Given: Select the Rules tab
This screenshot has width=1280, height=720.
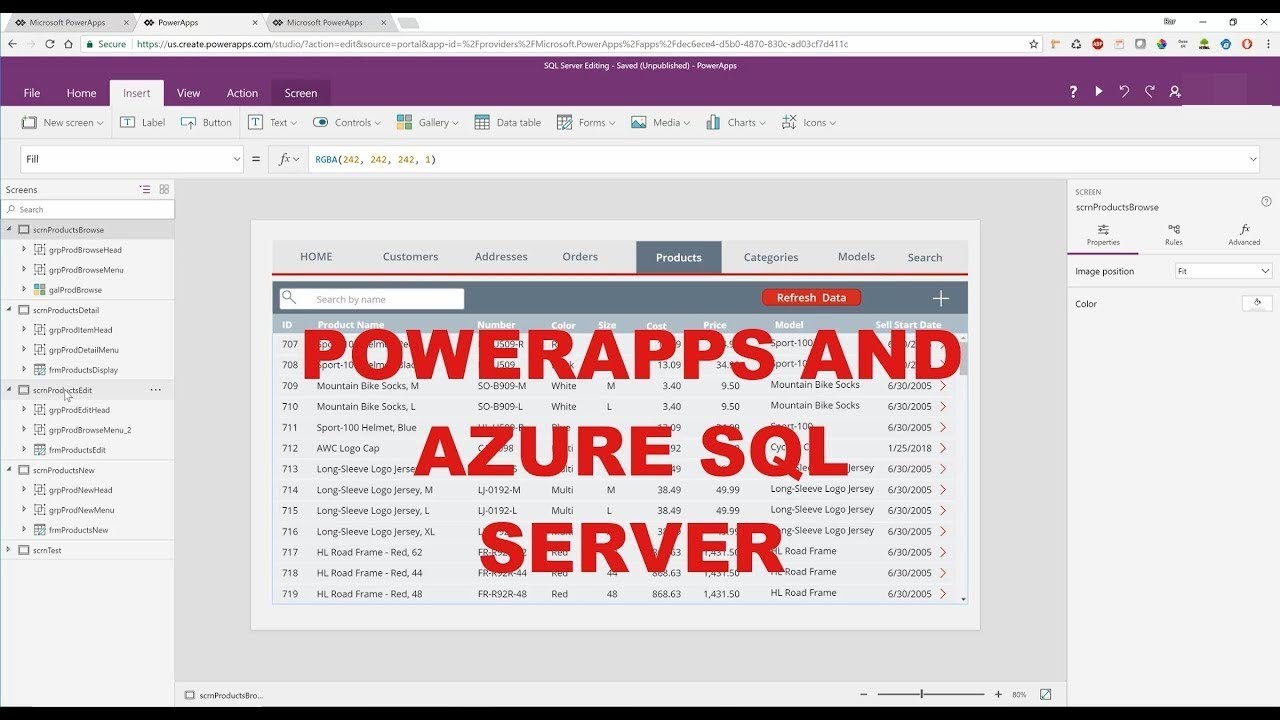Looking at the screenshot, I should [1174, 235].
